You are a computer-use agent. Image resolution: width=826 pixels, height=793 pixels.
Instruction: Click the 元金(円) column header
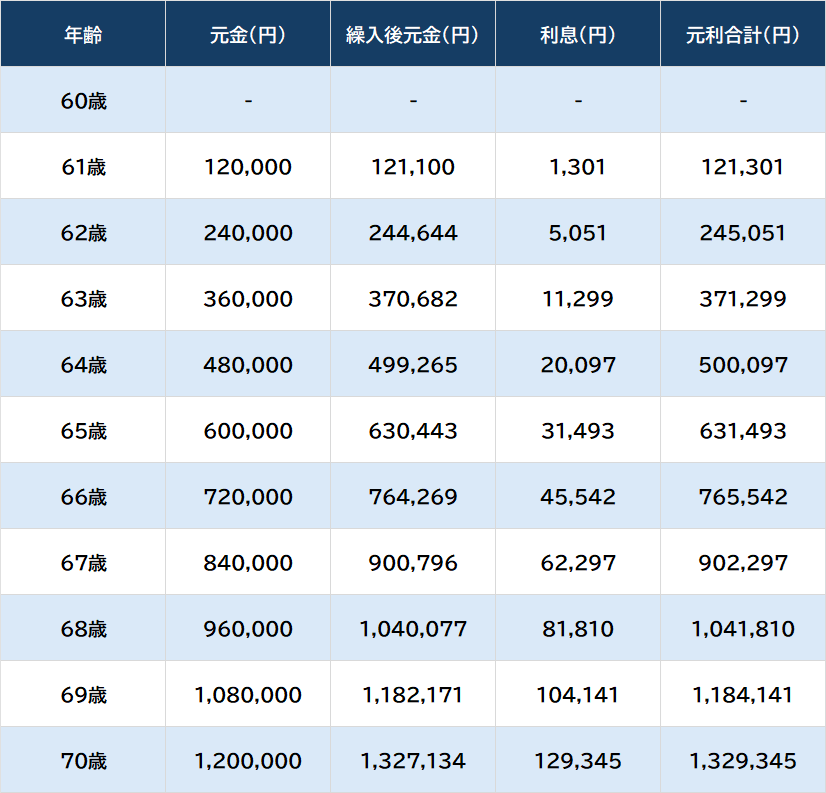[248, 34]
